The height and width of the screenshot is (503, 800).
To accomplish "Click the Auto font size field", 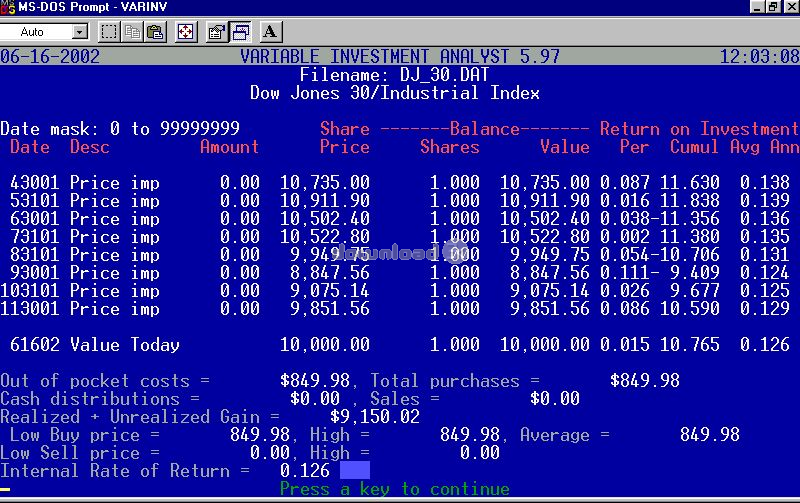I will (36, 32).
